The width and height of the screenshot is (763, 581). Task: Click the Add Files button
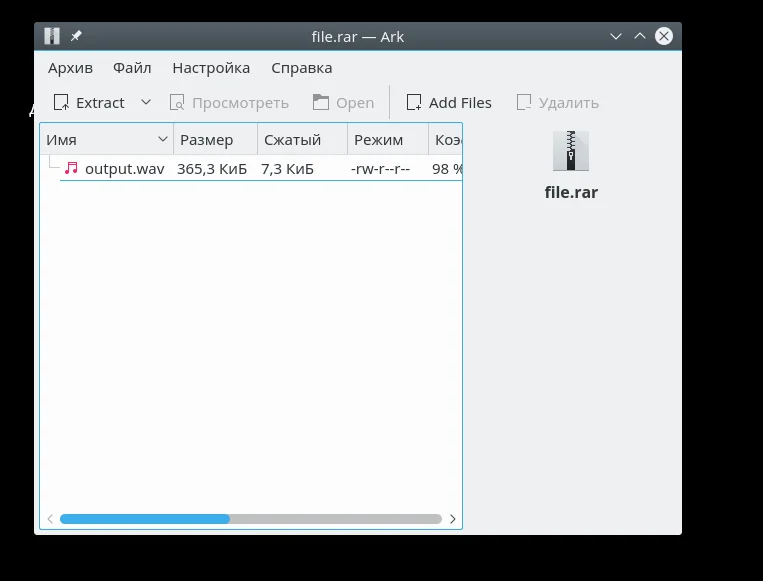click(x=449, y=103)
